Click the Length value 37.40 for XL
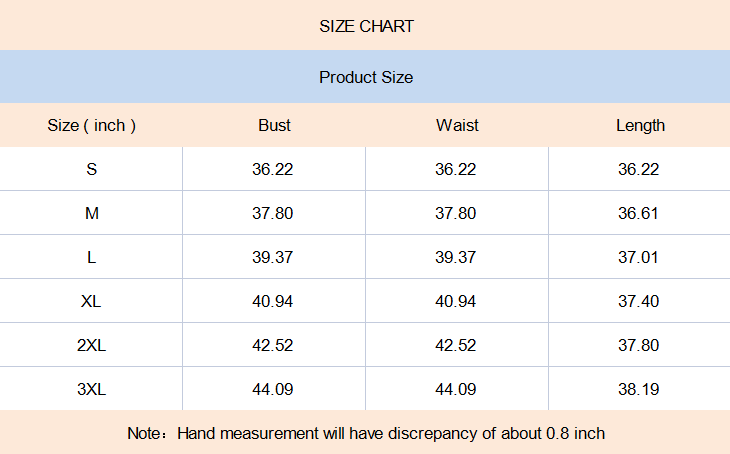 click(639, 301)
